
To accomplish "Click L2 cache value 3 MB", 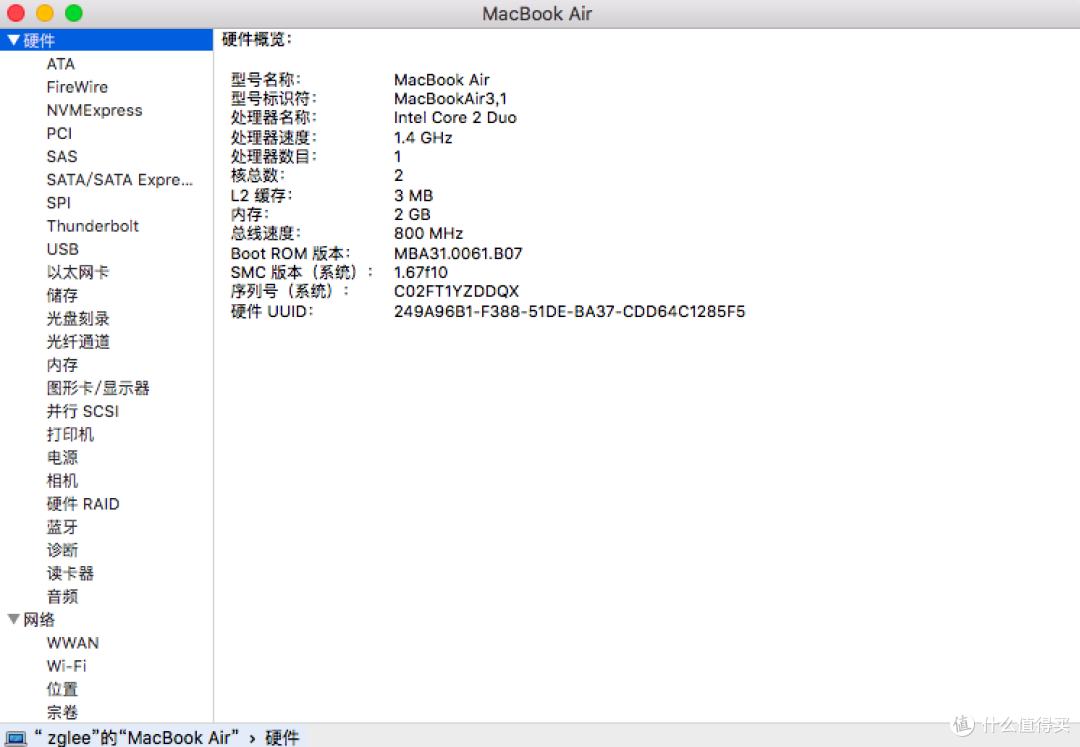I will [413, 196].
